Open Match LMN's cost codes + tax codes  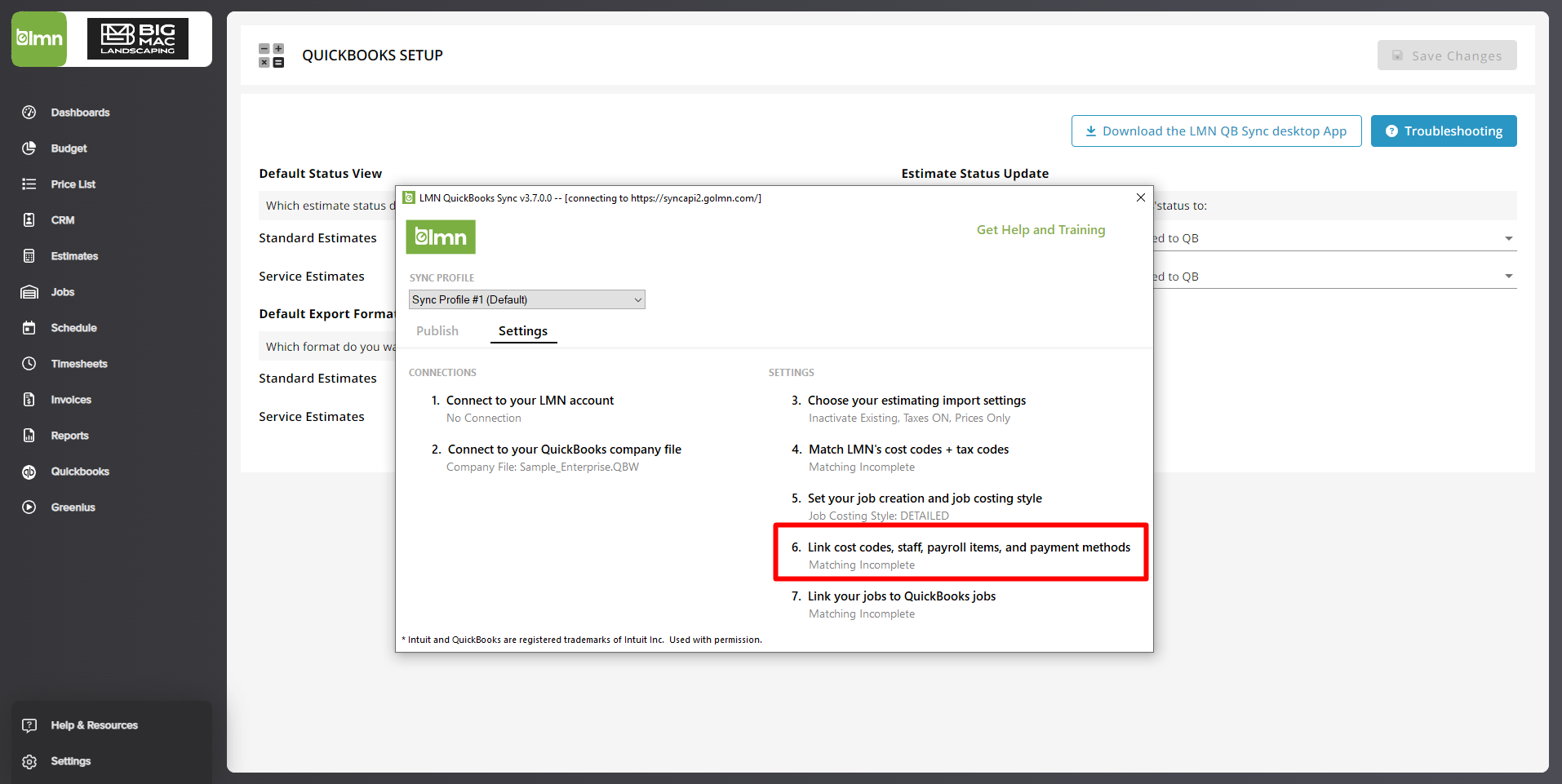[907, 450]
